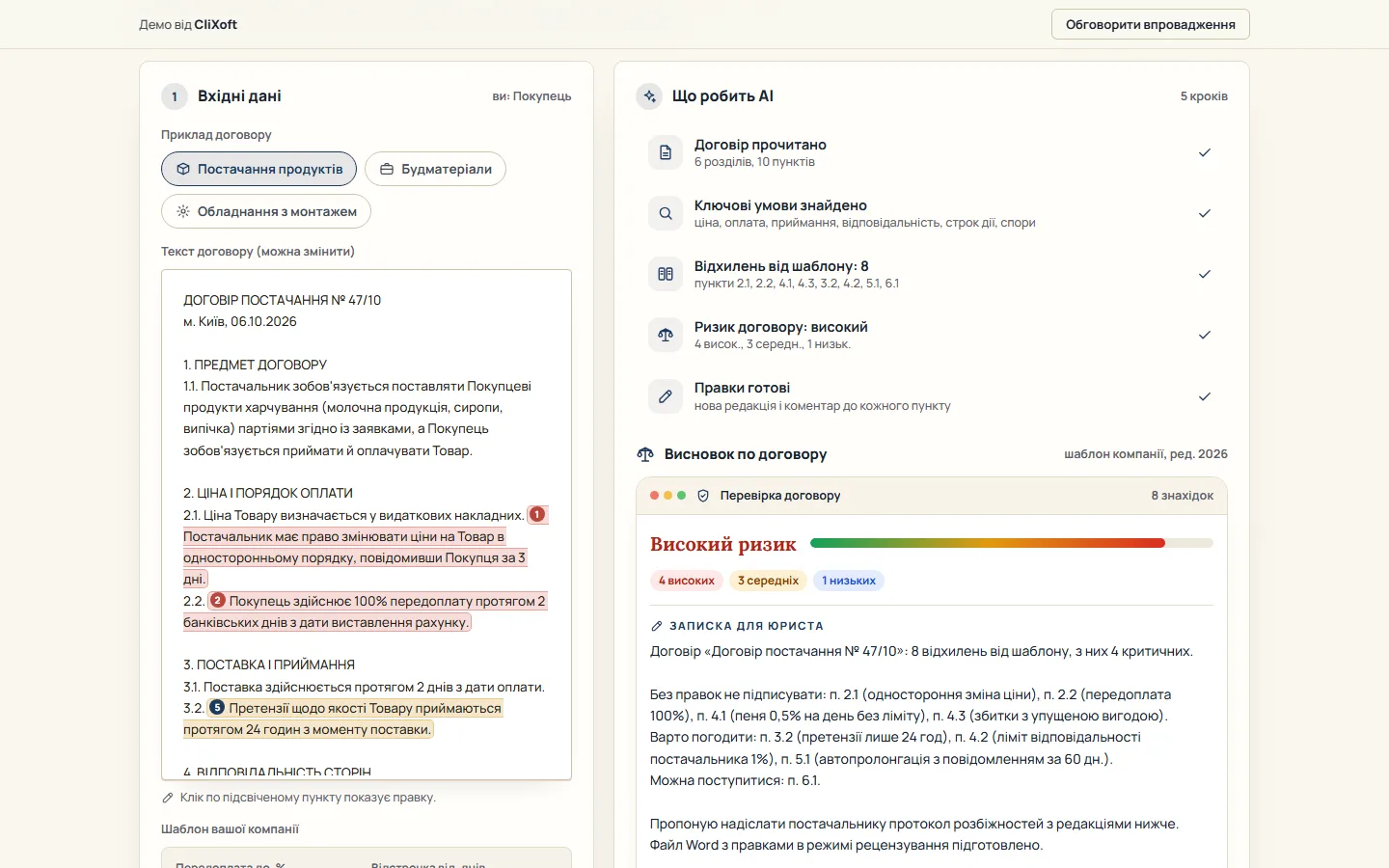Viewport: 1389px width, 868px height.
Task: Click "шаблон компанії, ред. 2026" text
Action: click(x=1146, y=454)
